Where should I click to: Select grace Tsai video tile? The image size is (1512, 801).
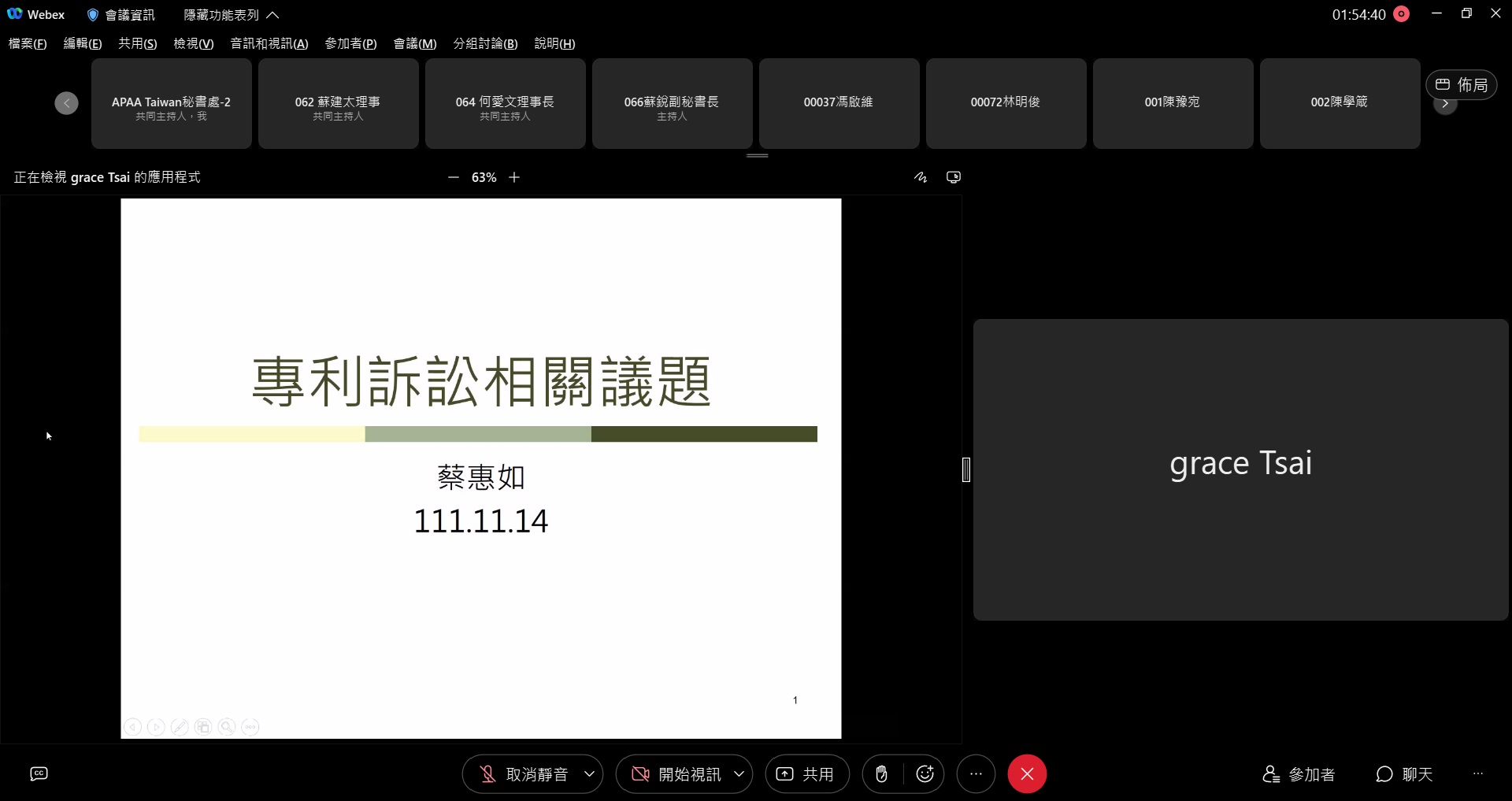point(1240,469)
